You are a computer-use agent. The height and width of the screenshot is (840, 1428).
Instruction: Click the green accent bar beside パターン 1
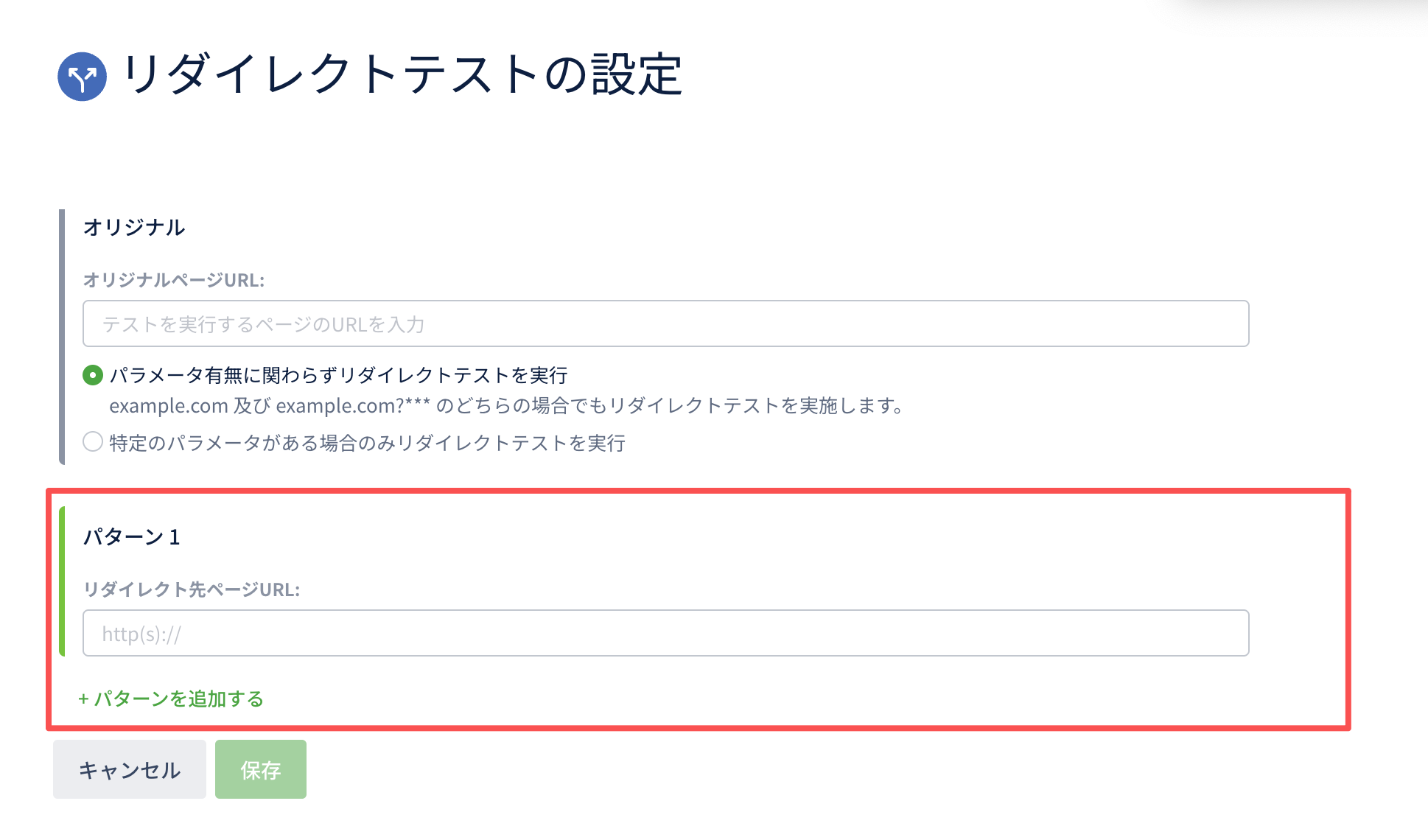62,581
